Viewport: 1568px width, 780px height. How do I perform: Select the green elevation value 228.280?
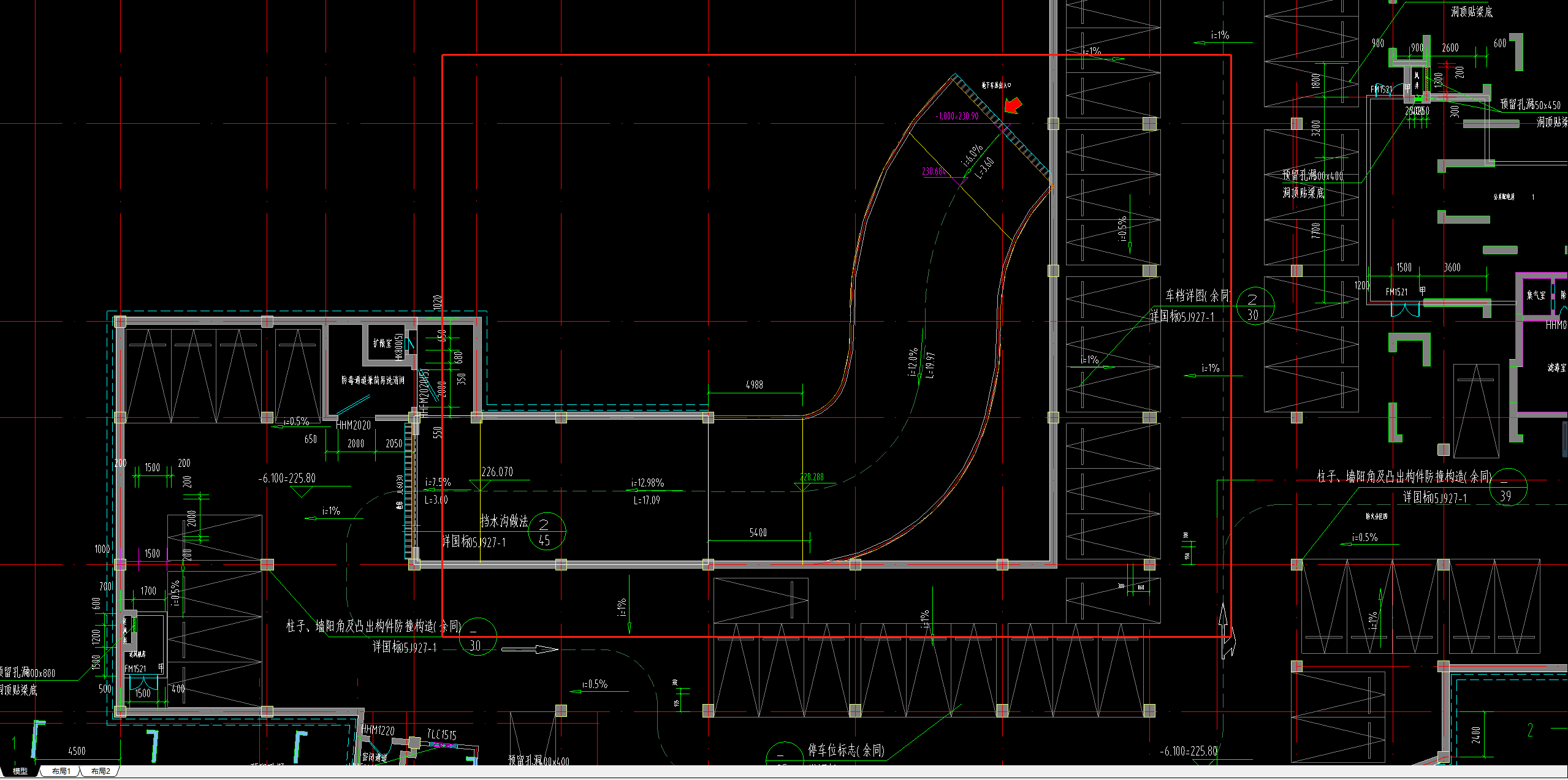click(812, 477)
